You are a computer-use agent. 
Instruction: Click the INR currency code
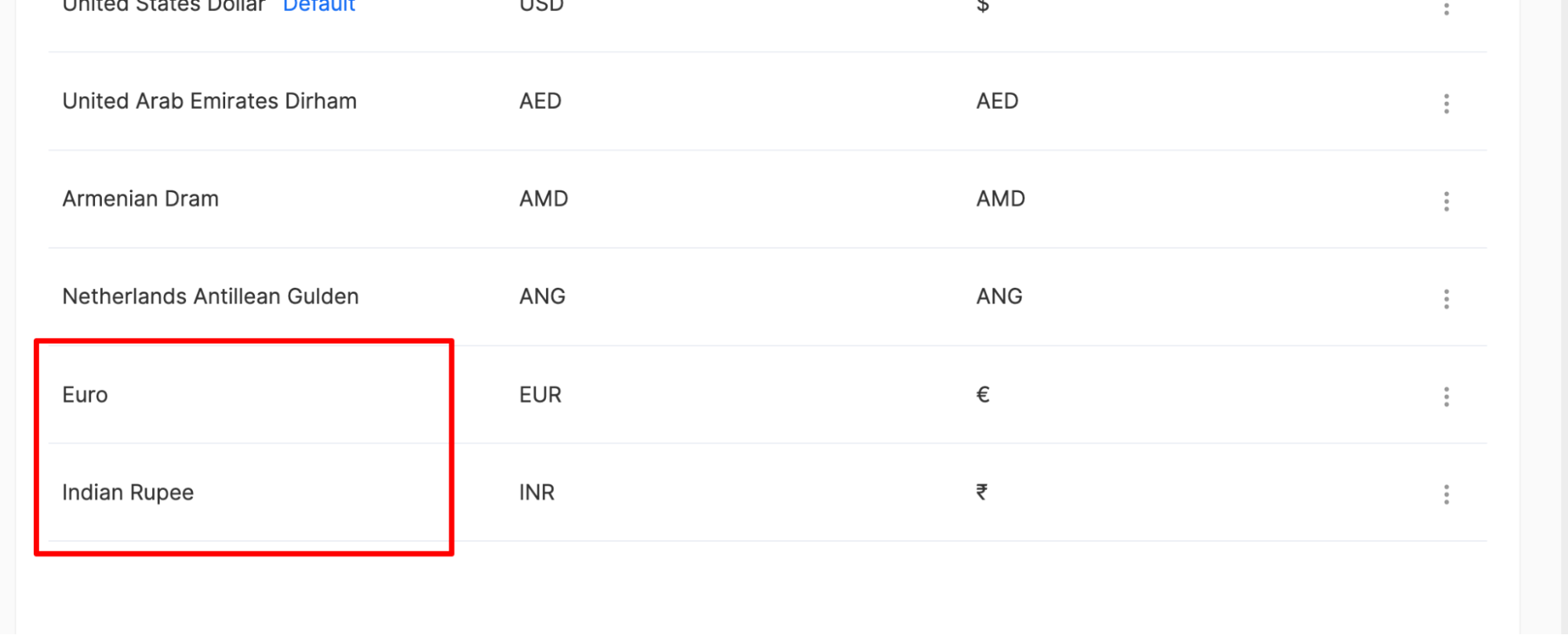pos(537,492)
